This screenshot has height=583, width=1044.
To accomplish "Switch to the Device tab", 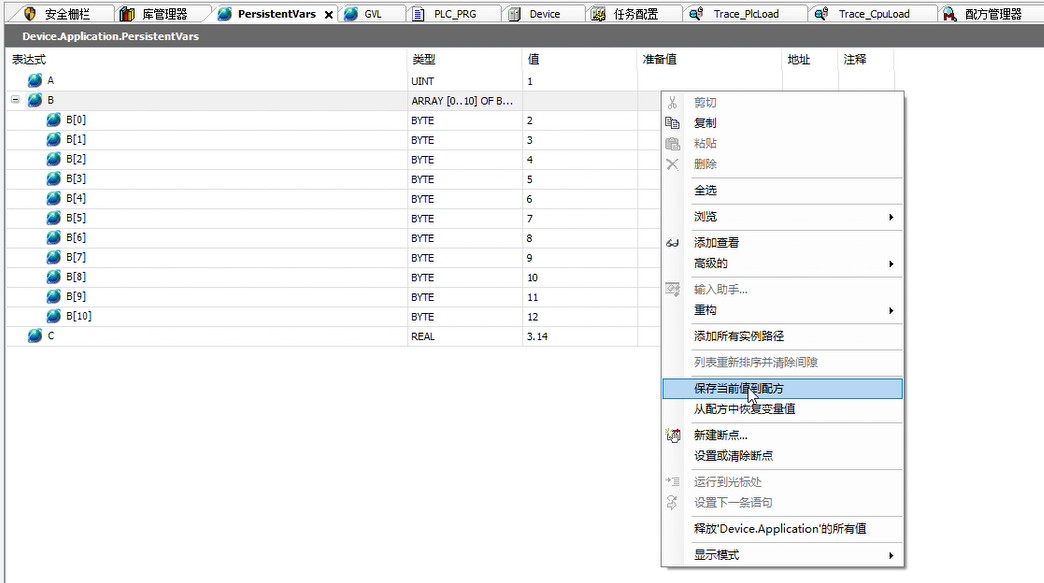I will pos(545,13).
